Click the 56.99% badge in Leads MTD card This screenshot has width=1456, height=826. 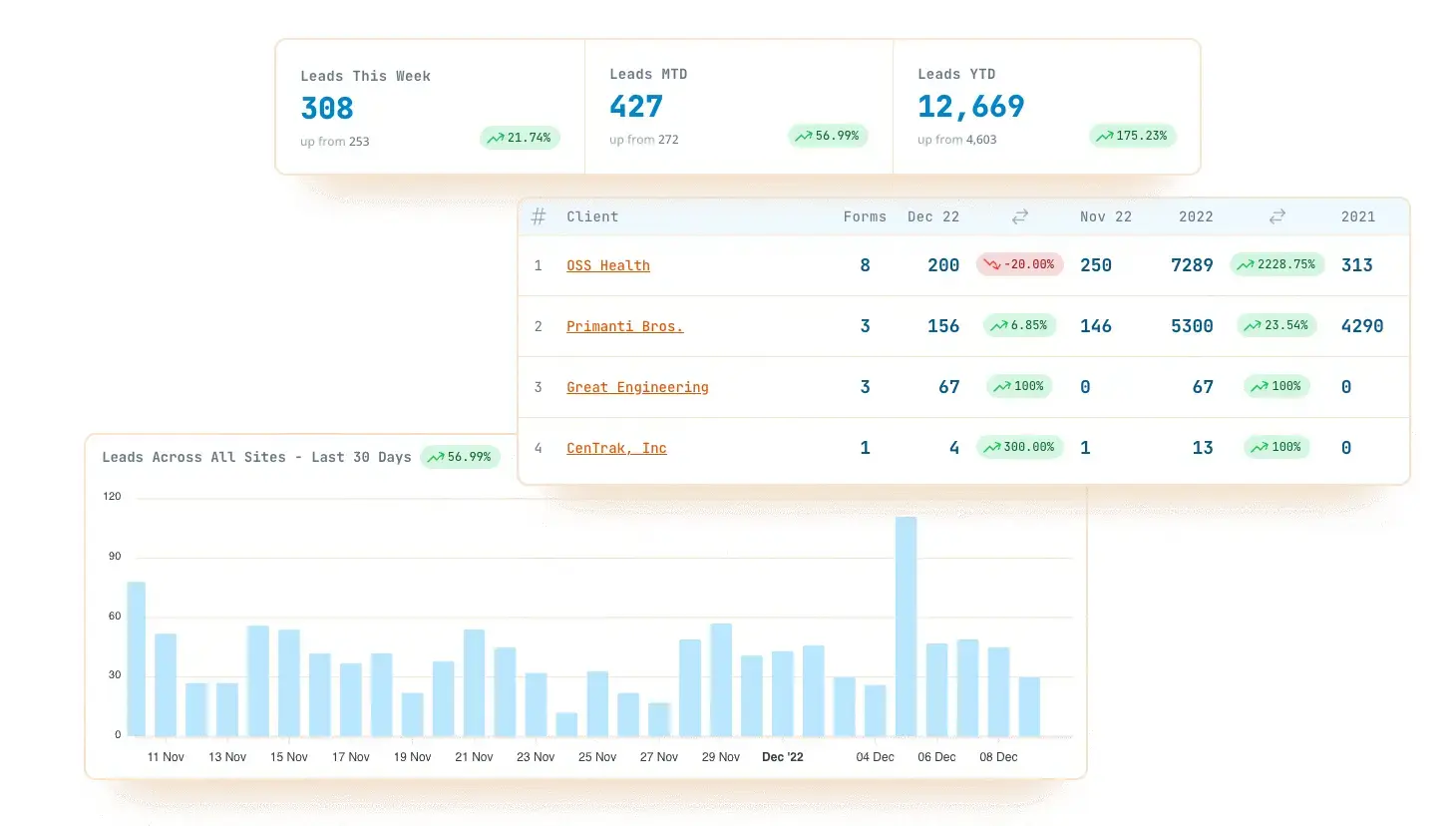(x=828, y=136)
